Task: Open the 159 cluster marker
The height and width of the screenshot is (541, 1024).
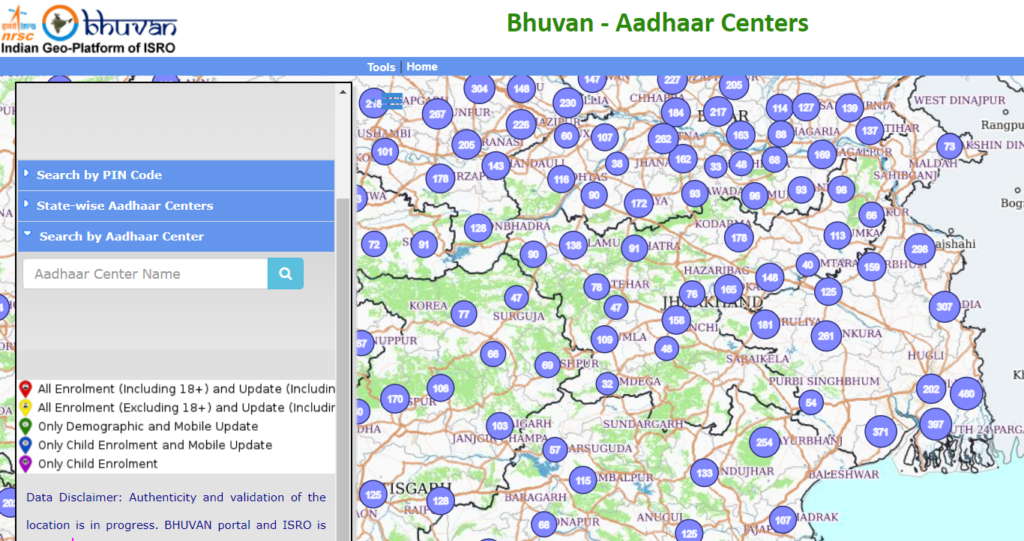Action: click(x=871, y=267)
